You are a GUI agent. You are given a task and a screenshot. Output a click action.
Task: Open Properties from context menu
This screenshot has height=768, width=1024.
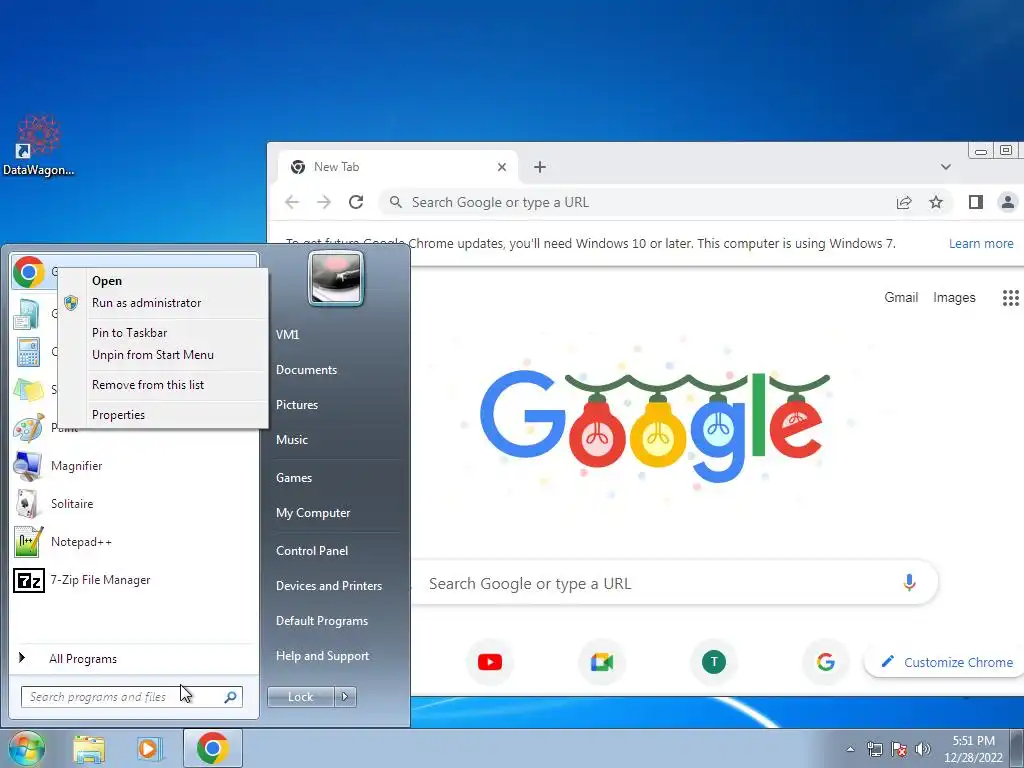(x=118, y=415)
